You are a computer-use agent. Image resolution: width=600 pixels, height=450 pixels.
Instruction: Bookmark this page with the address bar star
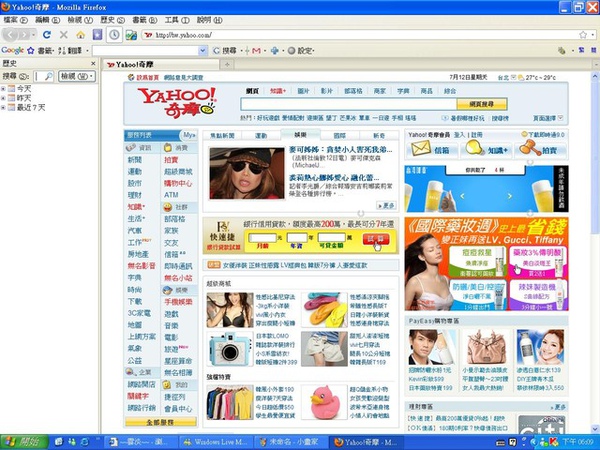click(x=583, y=35)
